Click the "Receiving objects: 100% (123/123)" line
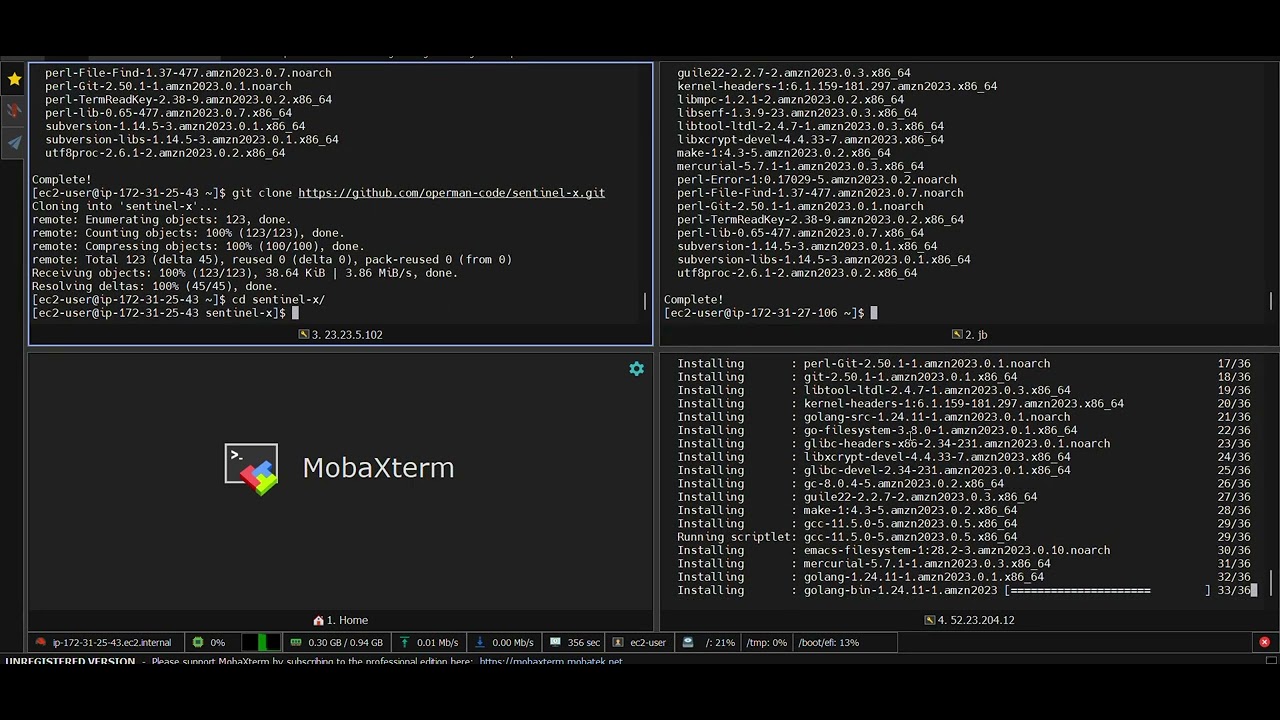The width and height of the screenshot is (1280, 720). coord(245,273)
